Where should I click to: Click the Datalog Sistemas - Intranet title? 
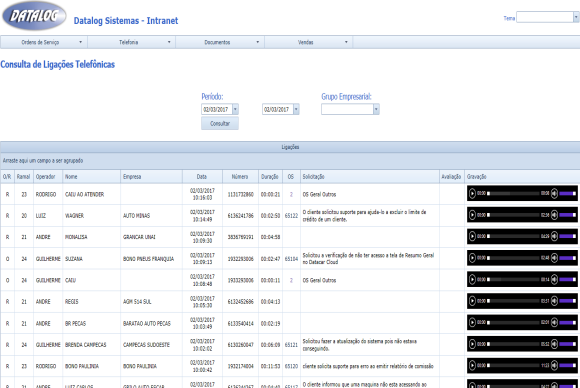[126, 21]
